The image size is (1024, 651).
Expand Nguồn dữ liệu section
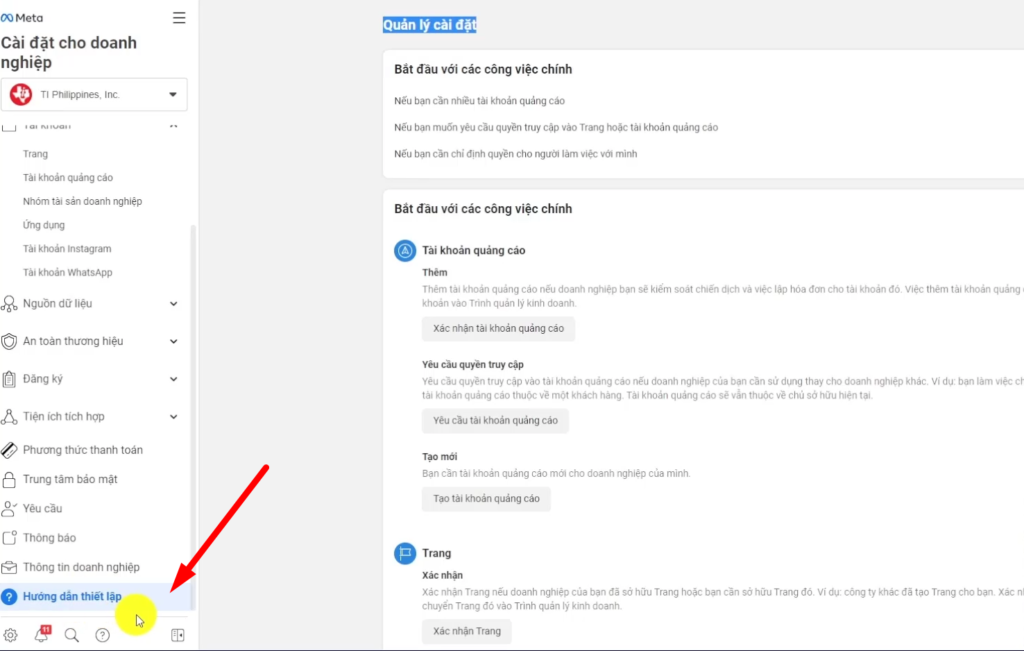tap(89, 304)
